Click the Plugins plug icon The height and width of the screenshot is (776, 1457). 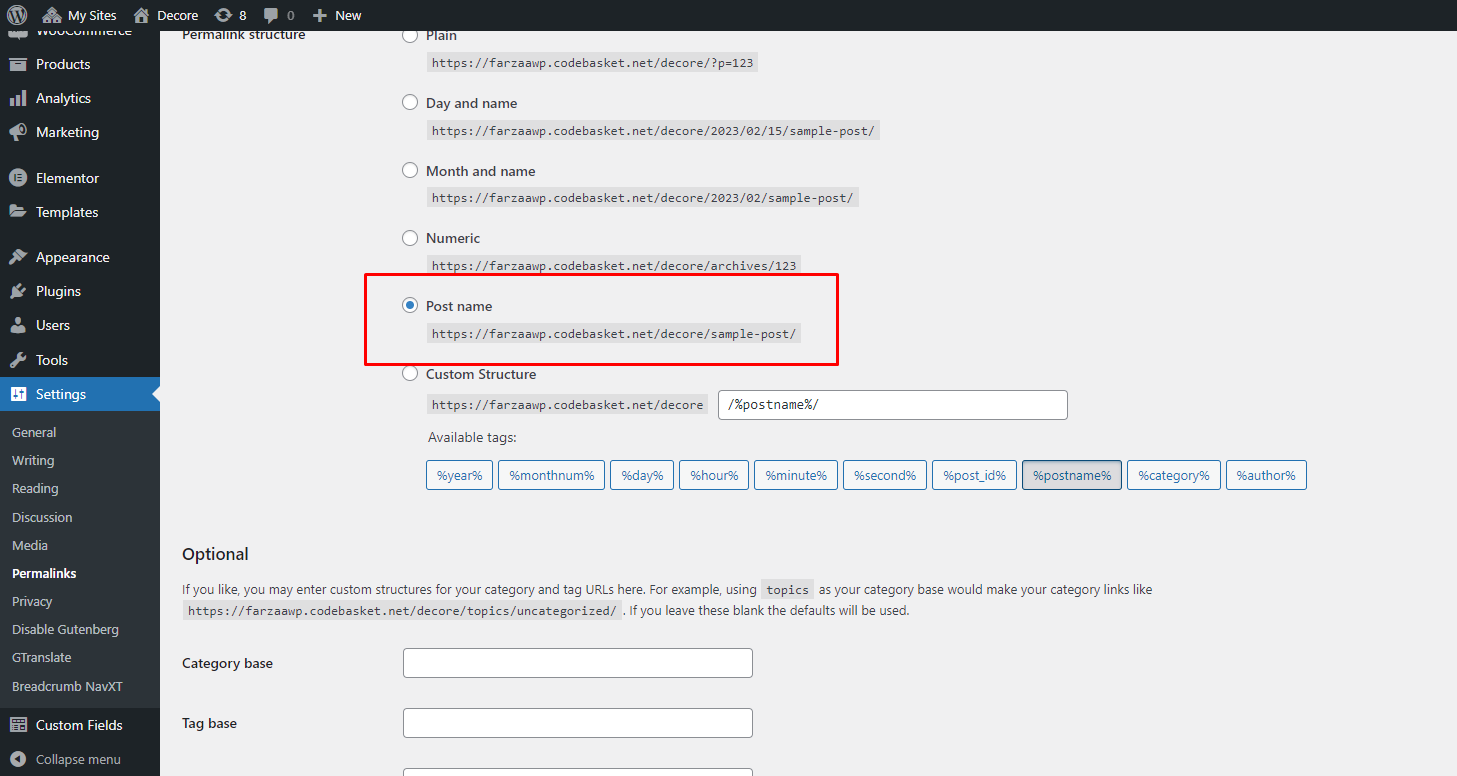click(18, 291)
